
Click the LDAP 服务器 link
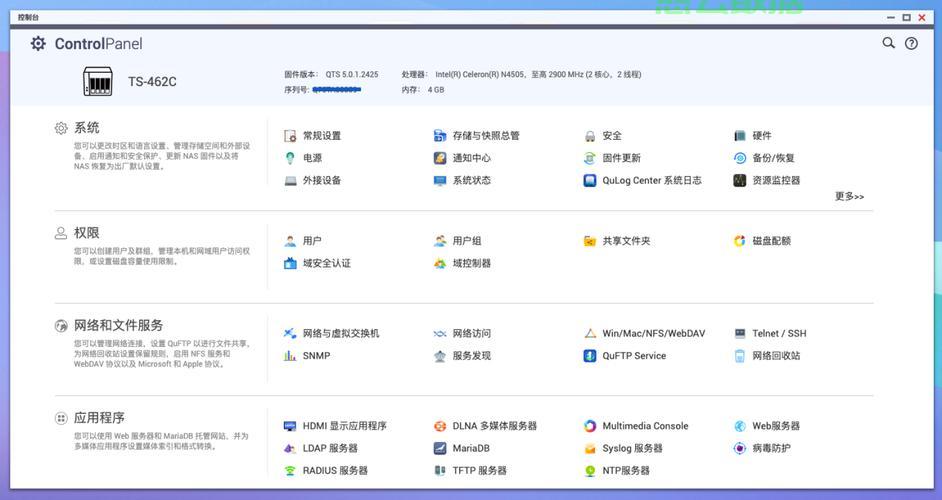coord(330,448)
